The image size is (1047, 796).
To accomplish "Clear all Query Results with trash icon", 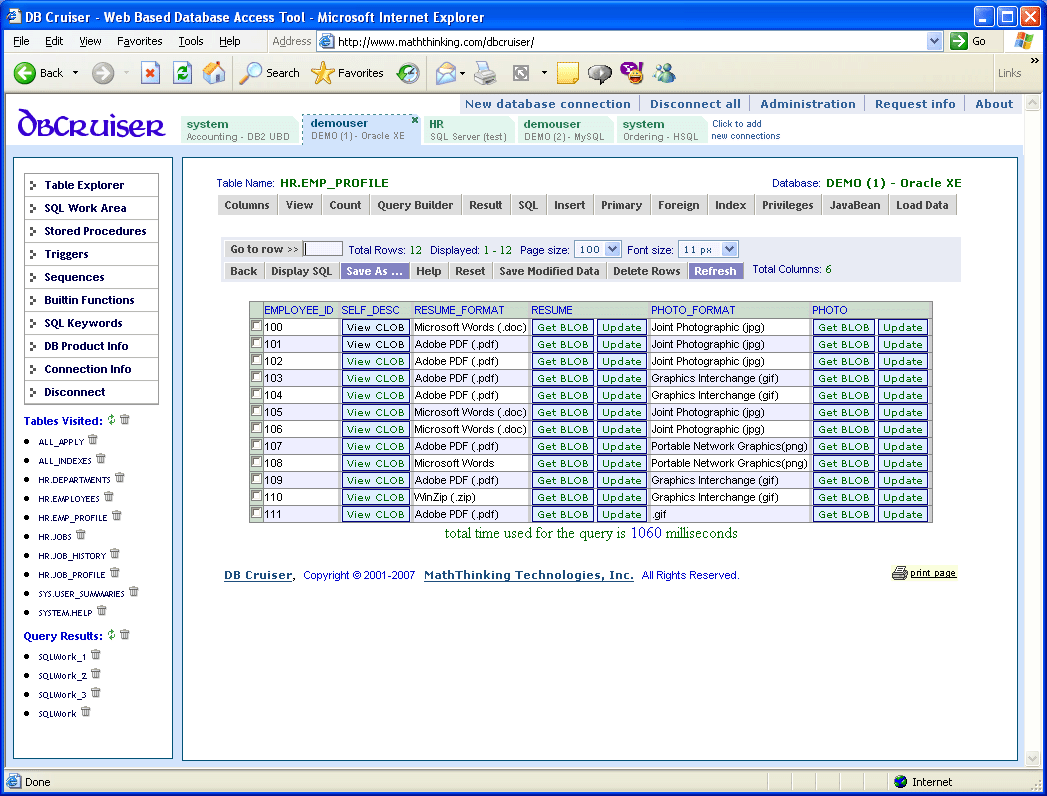I will click(125, 635).
